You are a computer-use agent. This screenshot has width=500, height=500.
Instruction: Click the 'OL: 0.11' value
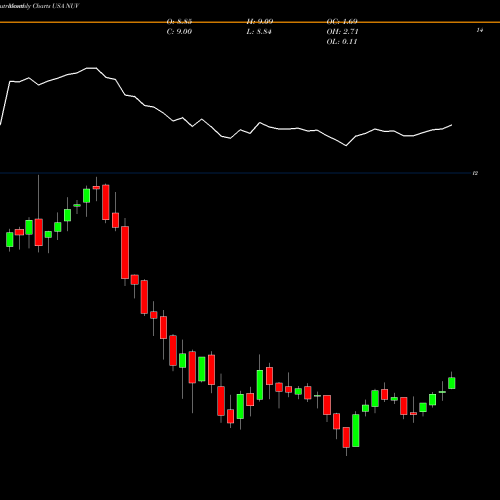[x=342, y=42]
